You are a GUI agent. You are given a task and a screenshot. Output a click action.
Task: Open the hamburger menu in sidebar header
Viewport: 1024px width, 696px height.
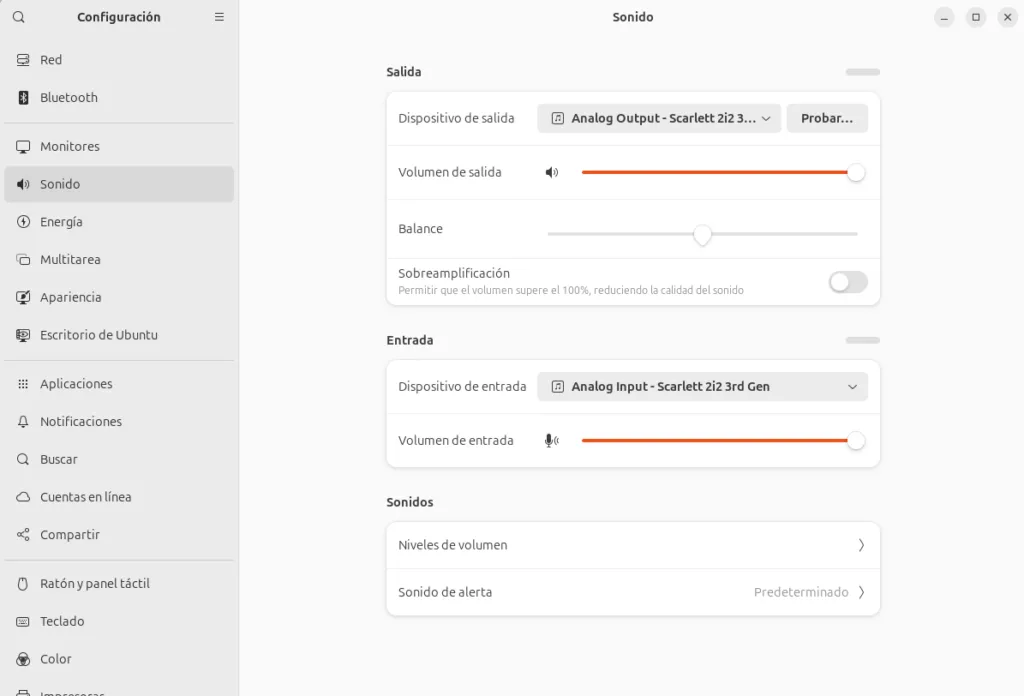point(219,17)
